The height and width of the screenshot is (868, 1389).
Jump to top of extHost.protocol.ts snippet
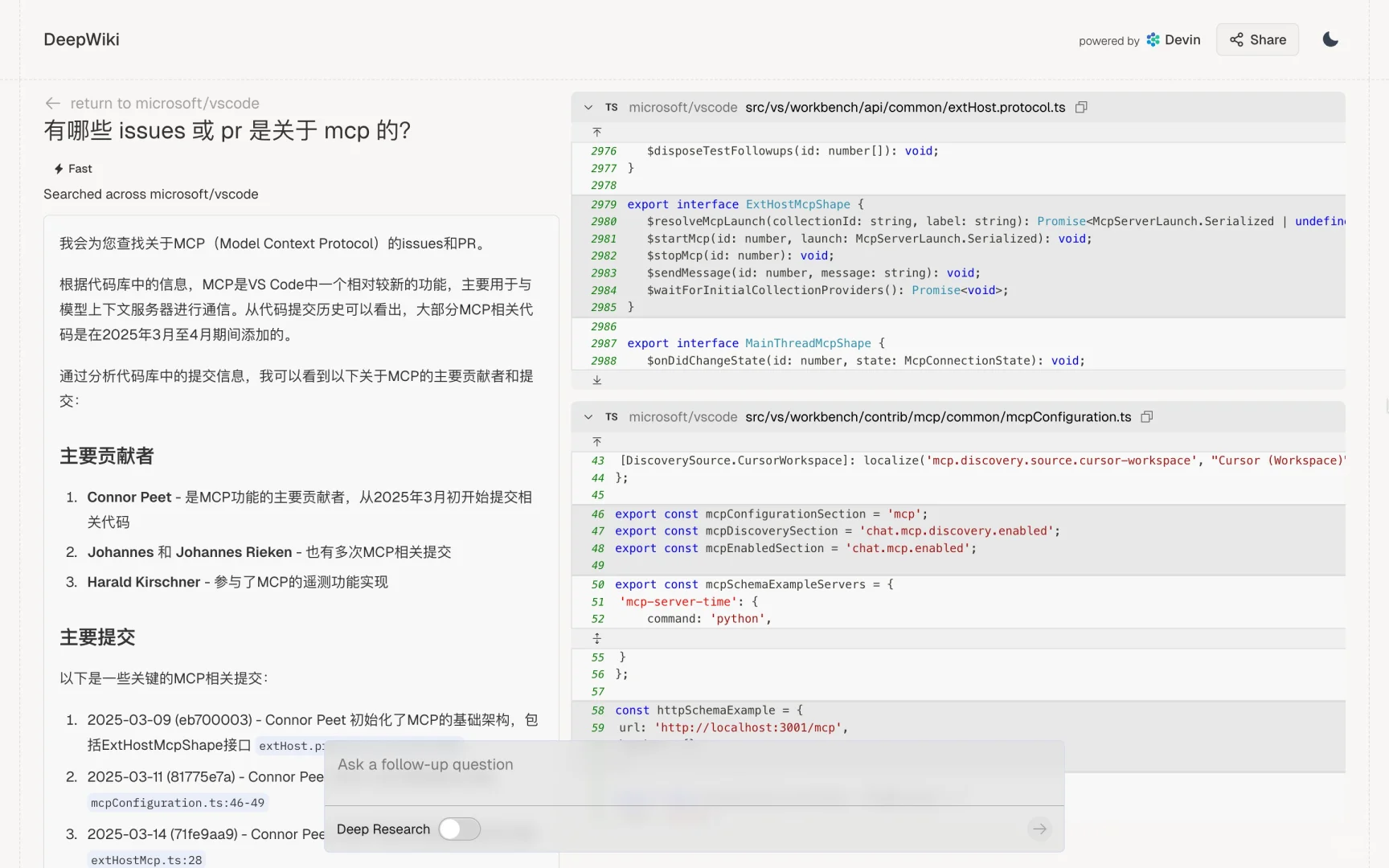point(596,132)
